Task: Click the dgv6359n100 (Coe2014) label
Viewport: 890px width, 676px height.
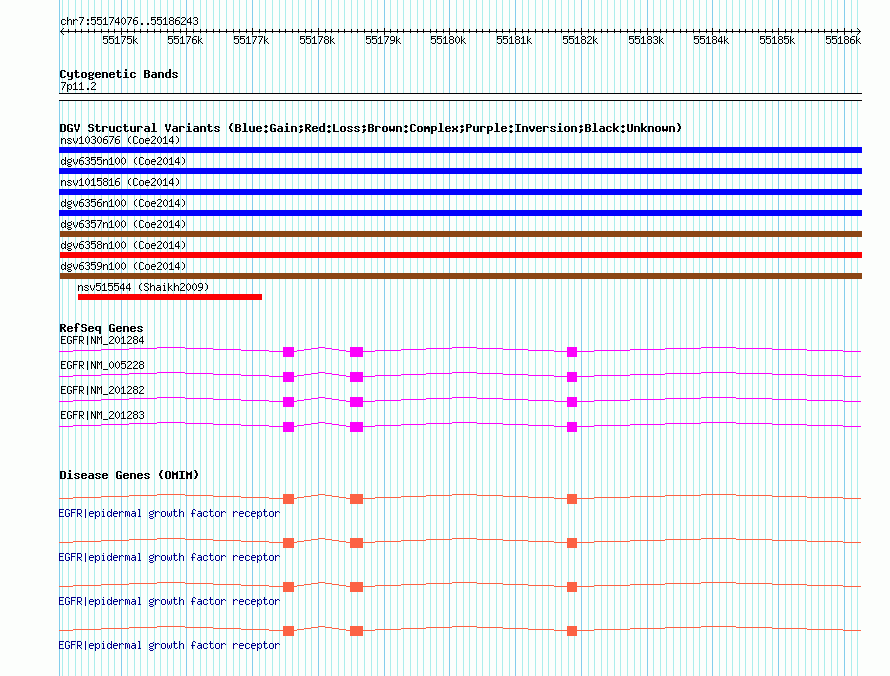Action: [x=123, y=266]
